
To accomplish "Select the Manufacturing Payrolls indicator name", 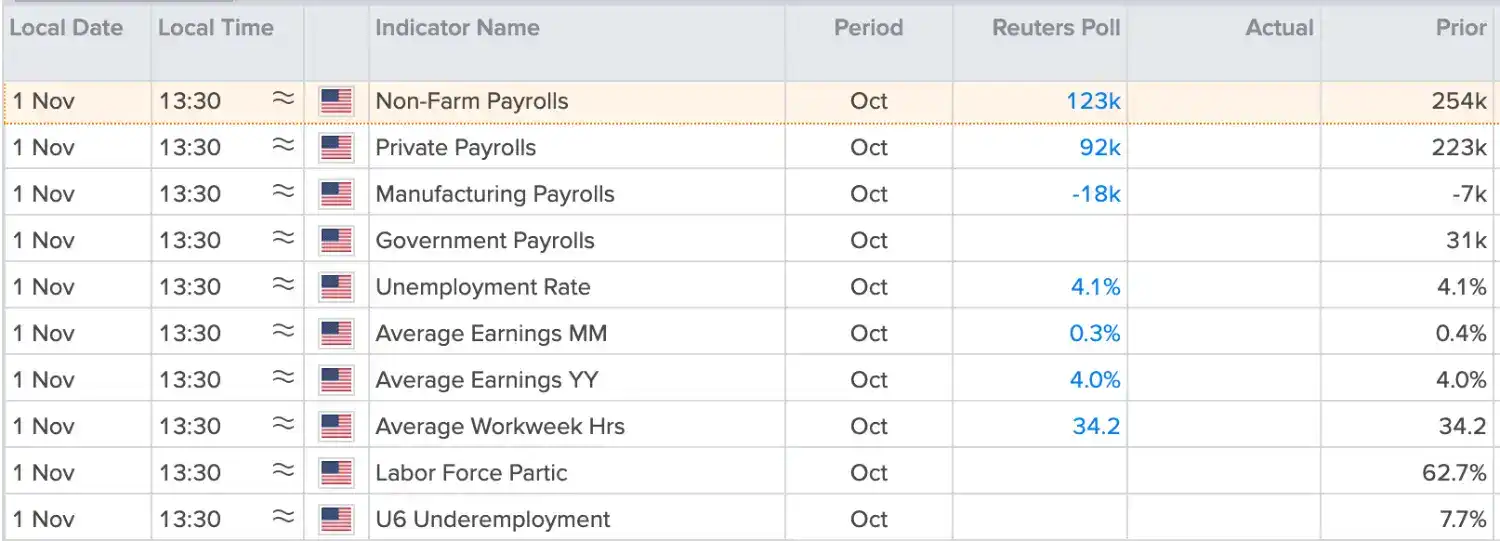I will pyautogui.click(x=495, y=194).
